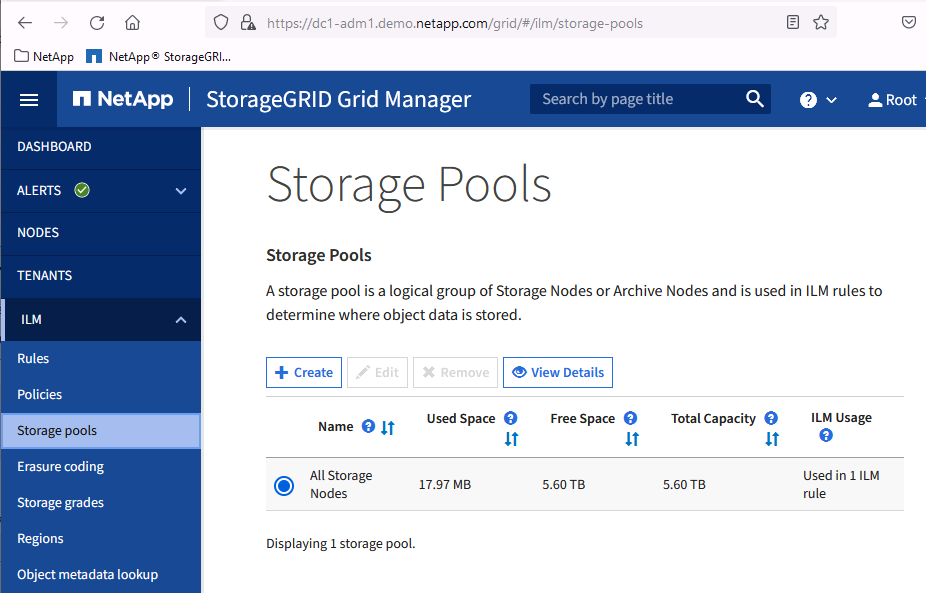Screen dimensions: 926x593
Task: Toggle reader view icon in address bar
Action: coord(793,22)
